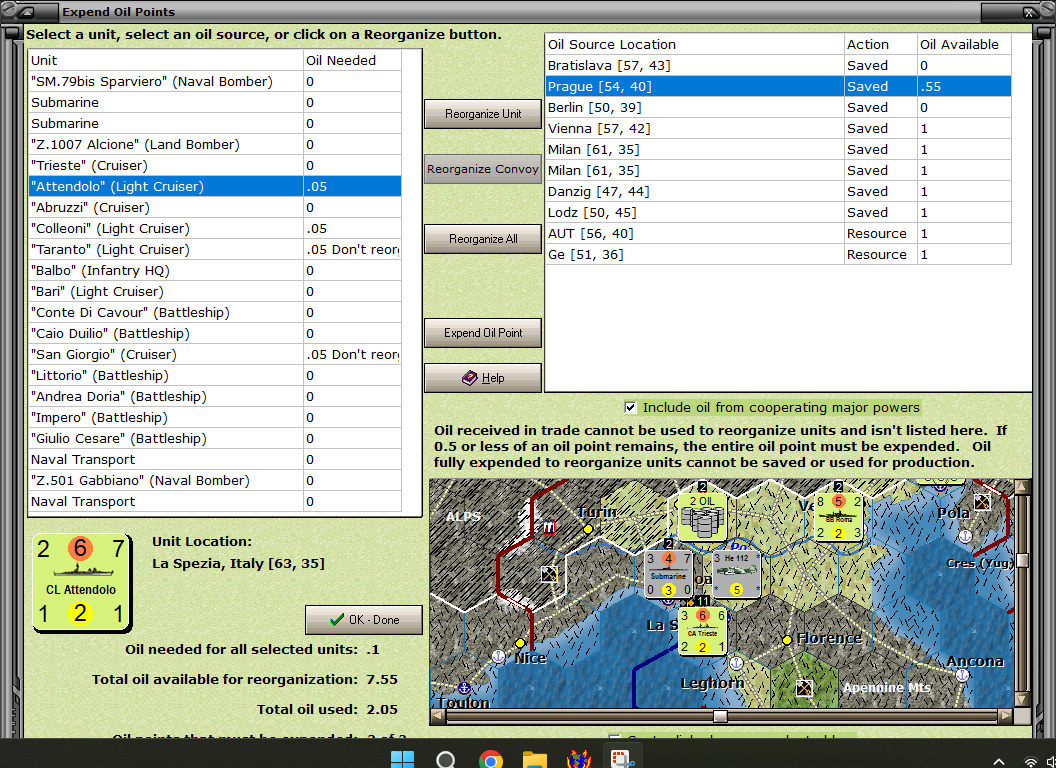Select "SM.79bis Sparviero" (Naval Bomber) row

tap(215, 81)
